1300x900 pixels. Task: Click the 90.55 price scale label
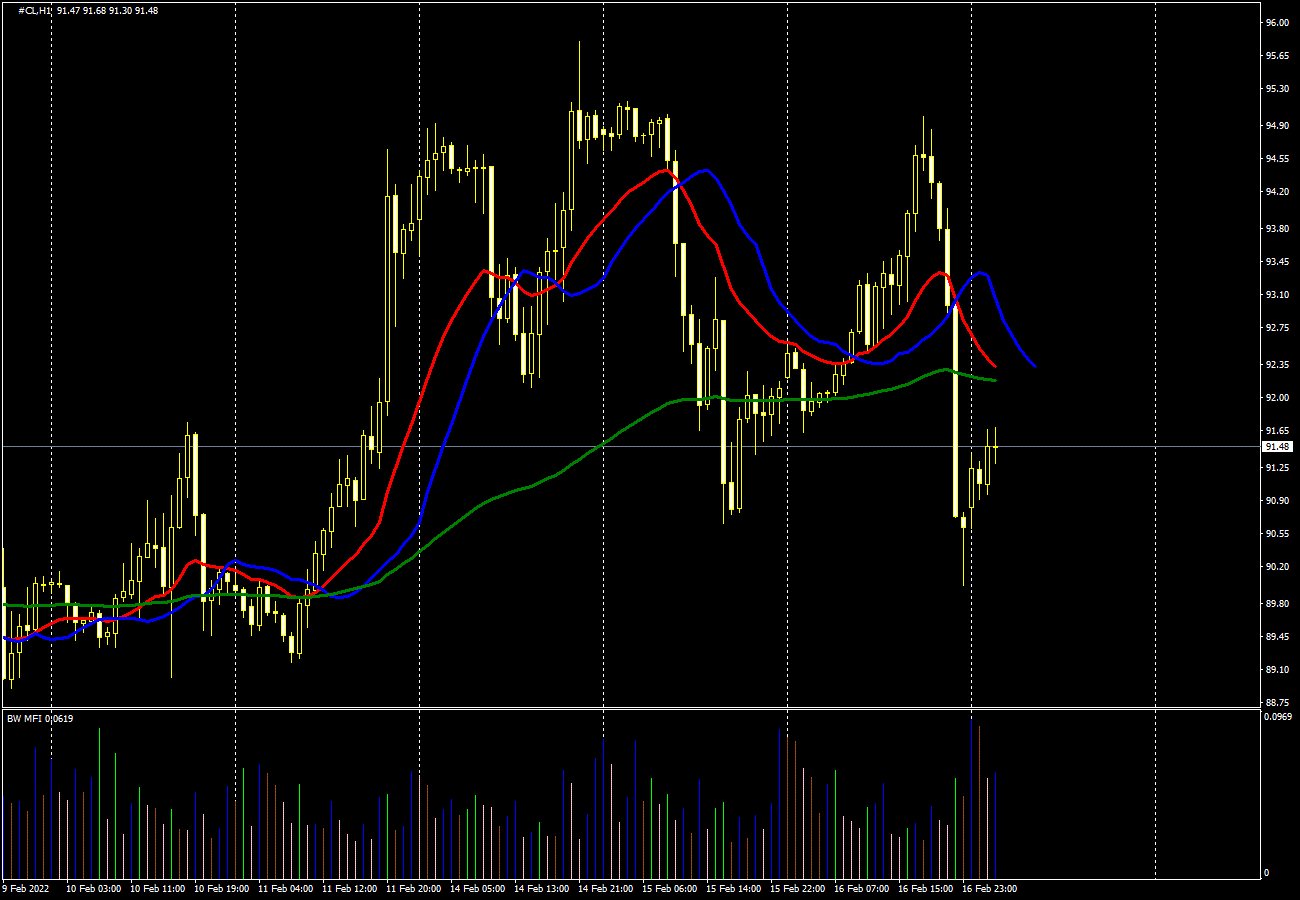(x=1277, y=534)
